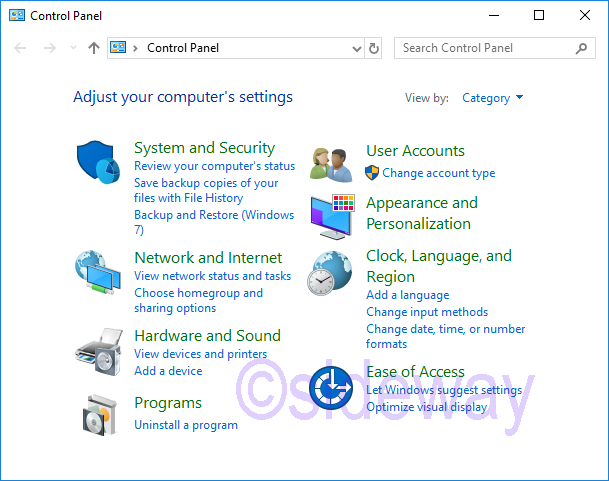609x481 pixels.
Task: Click in the Search Control Panel box
Action: tap(485, 48)
